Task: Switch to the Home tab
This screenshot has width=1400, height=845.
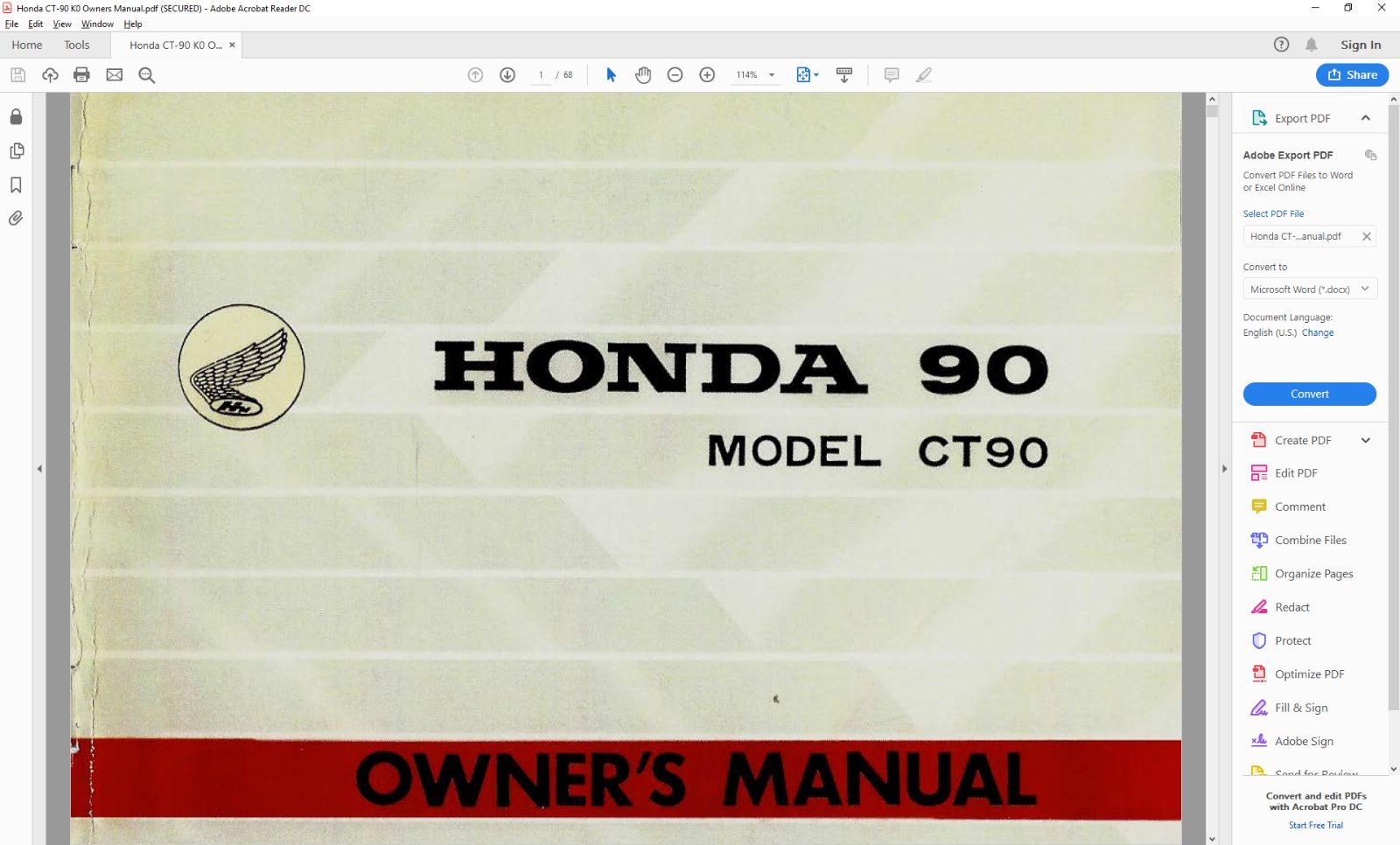Action: coord(27,45)
